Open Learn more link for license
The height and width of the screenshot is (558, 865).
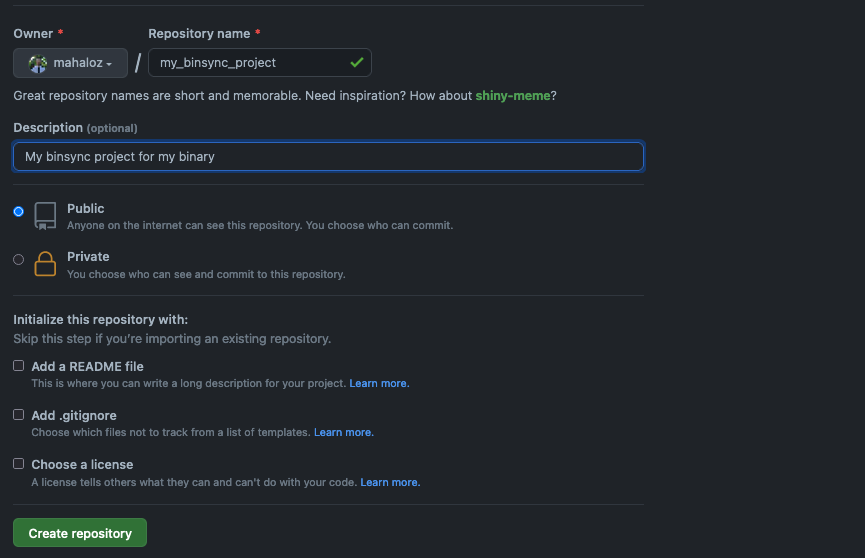(x=390, y=482)
